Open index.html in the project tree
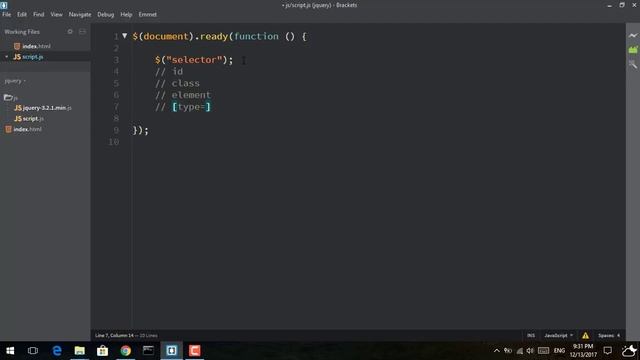This screenshot has height=360, width=640. coord(23,129)
